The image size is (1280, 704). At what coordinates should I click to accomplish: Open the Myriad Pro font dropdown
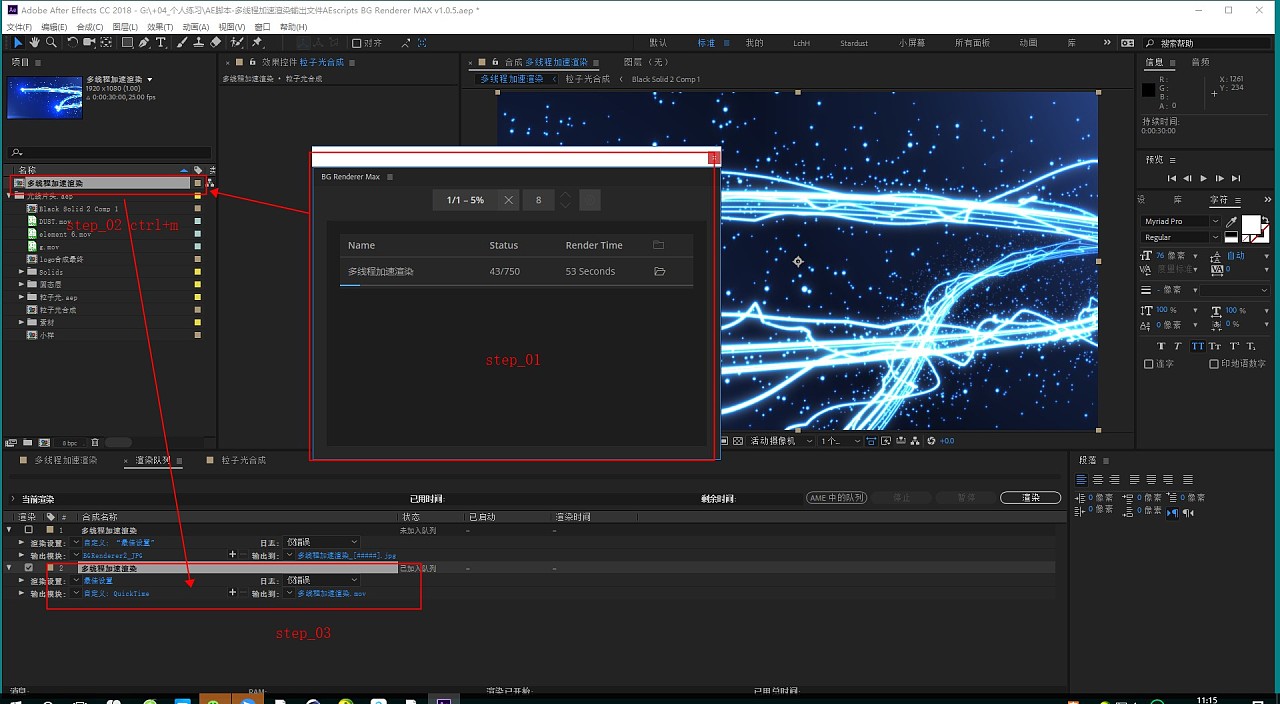coord(1215,221)
